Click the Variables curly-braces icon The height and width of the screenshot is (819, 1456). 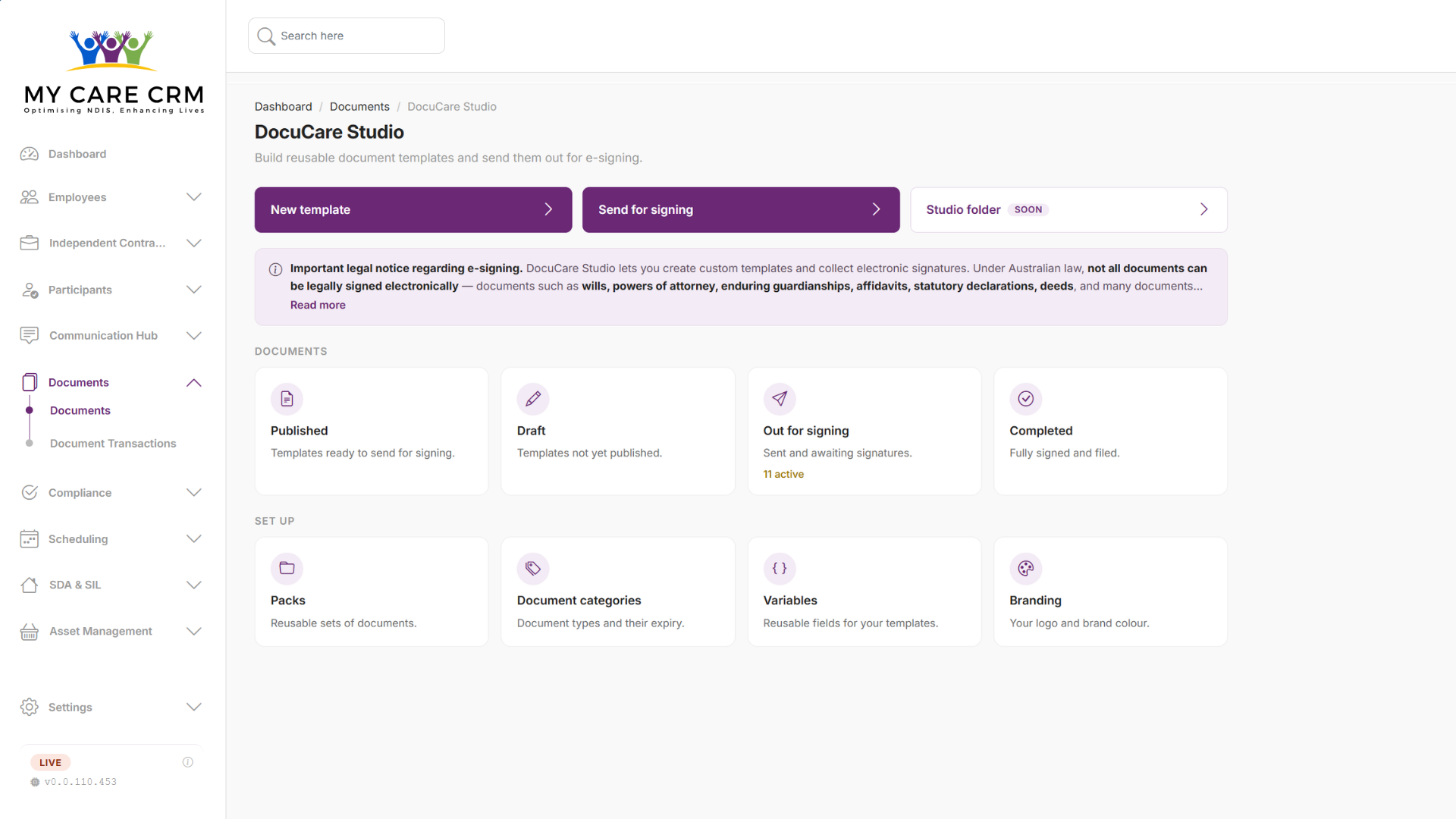pyautogui.click(x=780, y=568)
